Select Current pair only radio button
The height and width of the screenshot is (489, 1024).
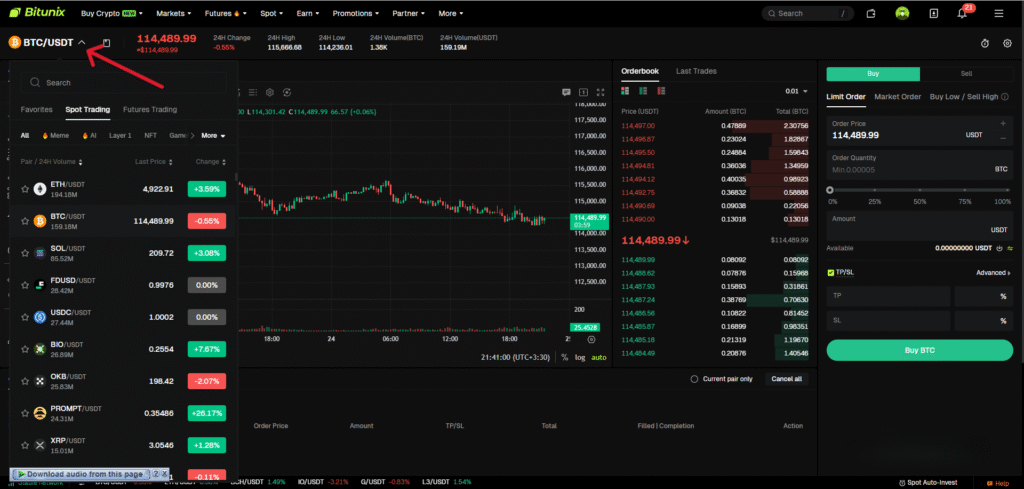tap(695, 379)
